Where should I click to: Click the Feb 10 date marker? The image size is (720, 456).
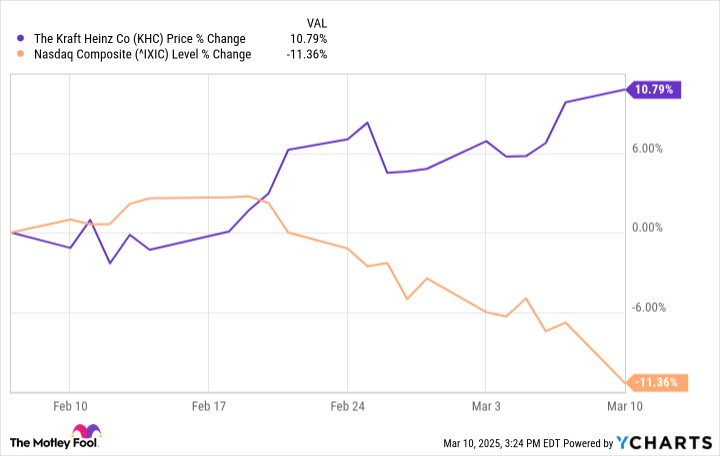pos(69,407)
